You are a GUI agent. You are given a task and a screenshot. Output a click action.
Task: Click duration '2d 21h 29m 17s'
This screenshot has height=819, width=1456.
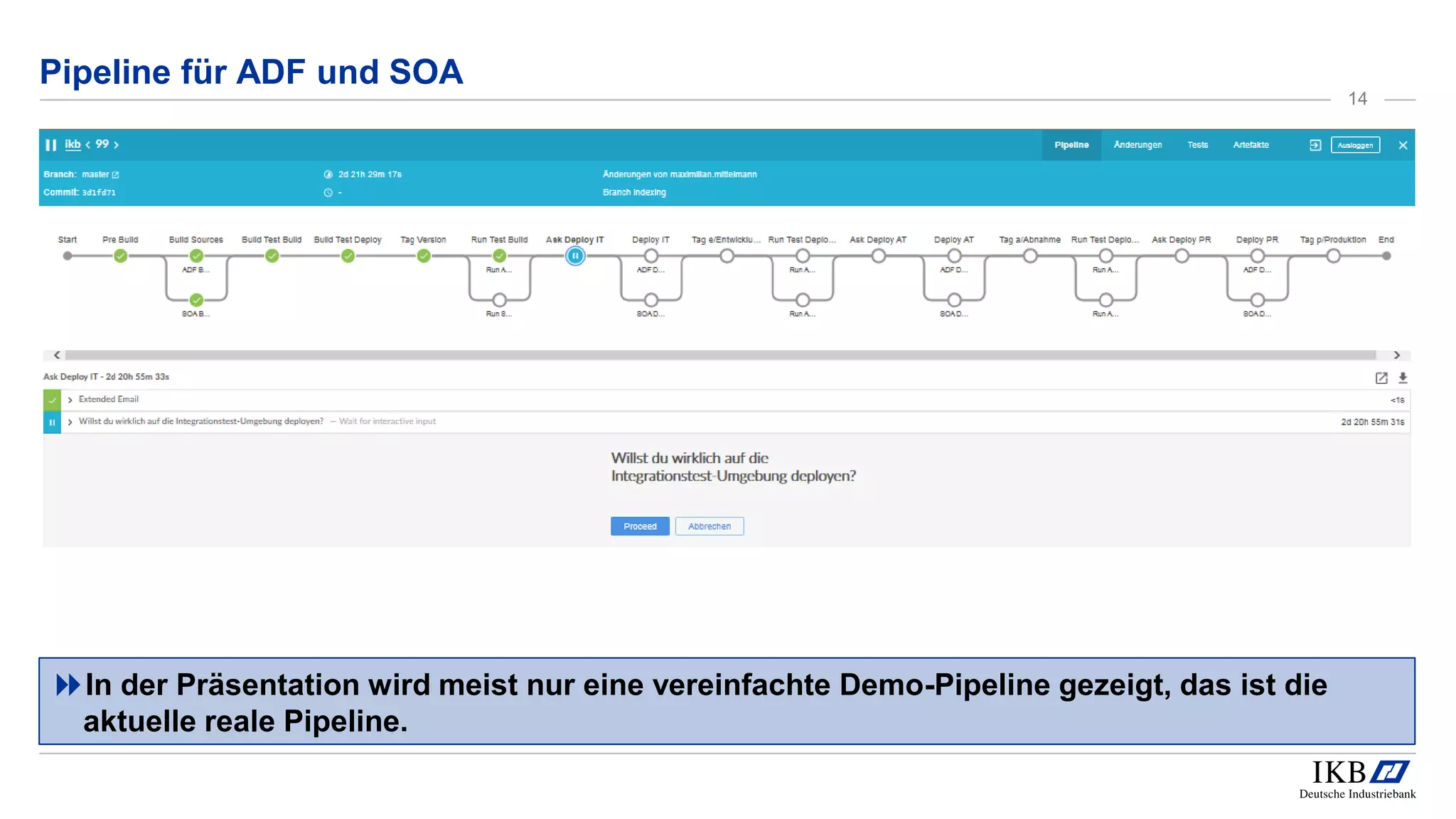point(370,174)
